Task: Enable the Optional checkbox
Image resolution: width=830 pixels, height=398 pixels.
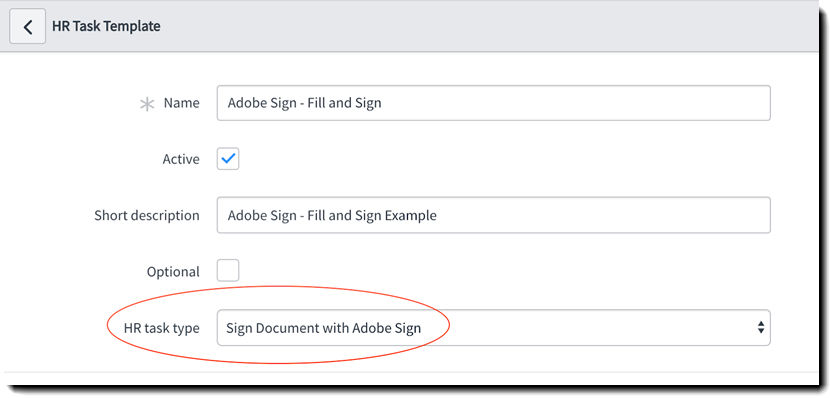Action: tap(228, 271)
